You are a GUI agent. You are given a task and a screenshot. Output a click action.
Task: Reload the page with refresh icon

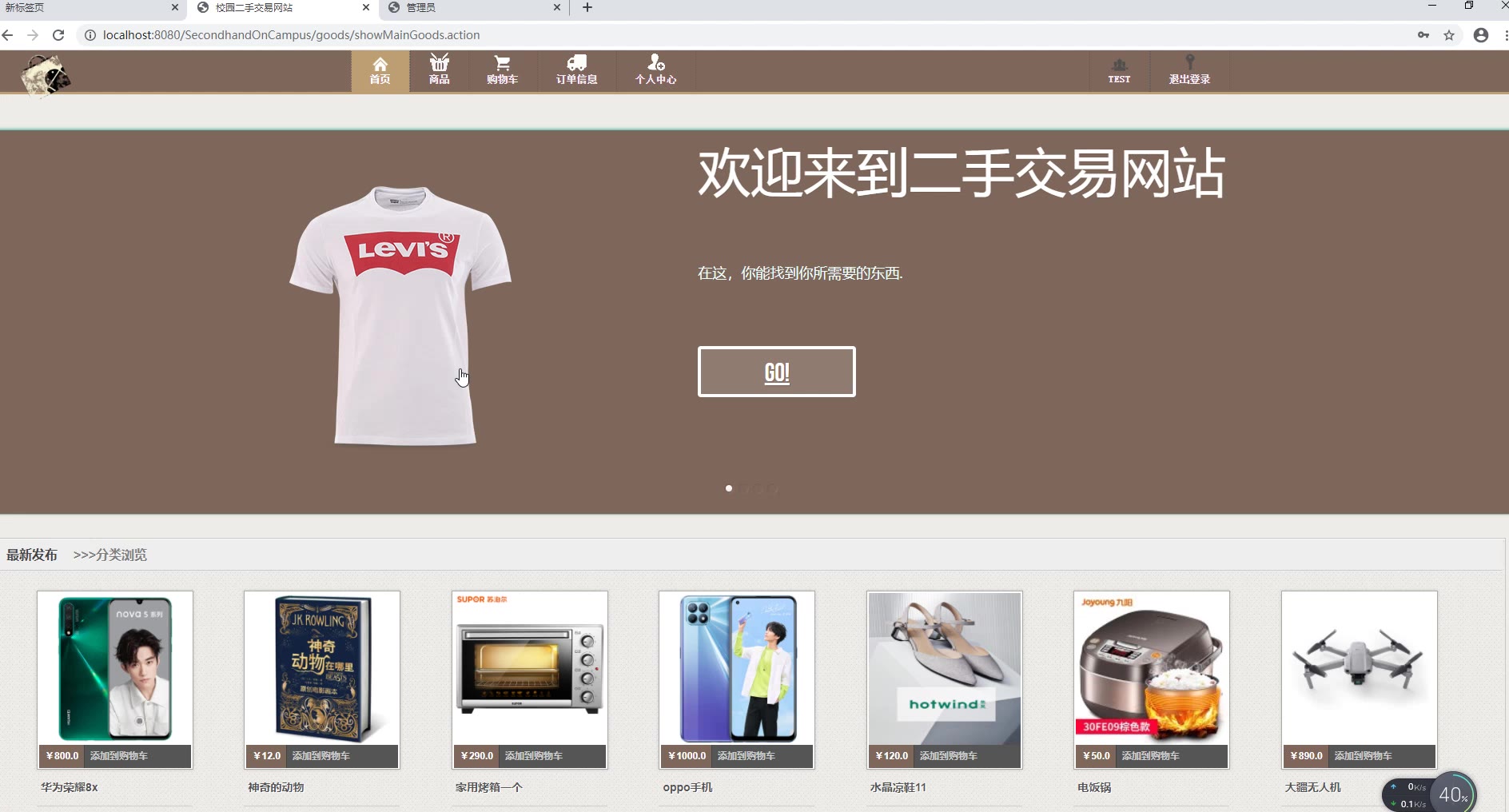pos(58,35)
